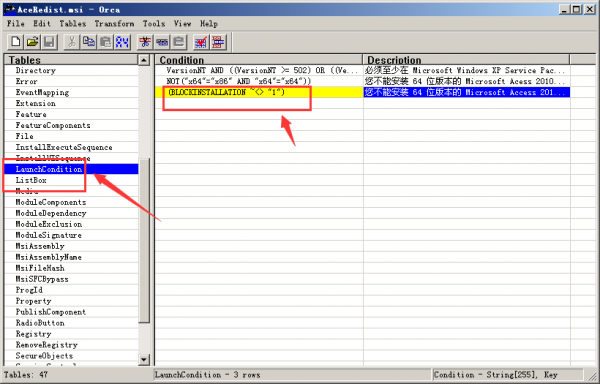The width and height of the screenshot is (600, 384).
Task: Select the RadioButton table
Action: click(x=40, y=323)
